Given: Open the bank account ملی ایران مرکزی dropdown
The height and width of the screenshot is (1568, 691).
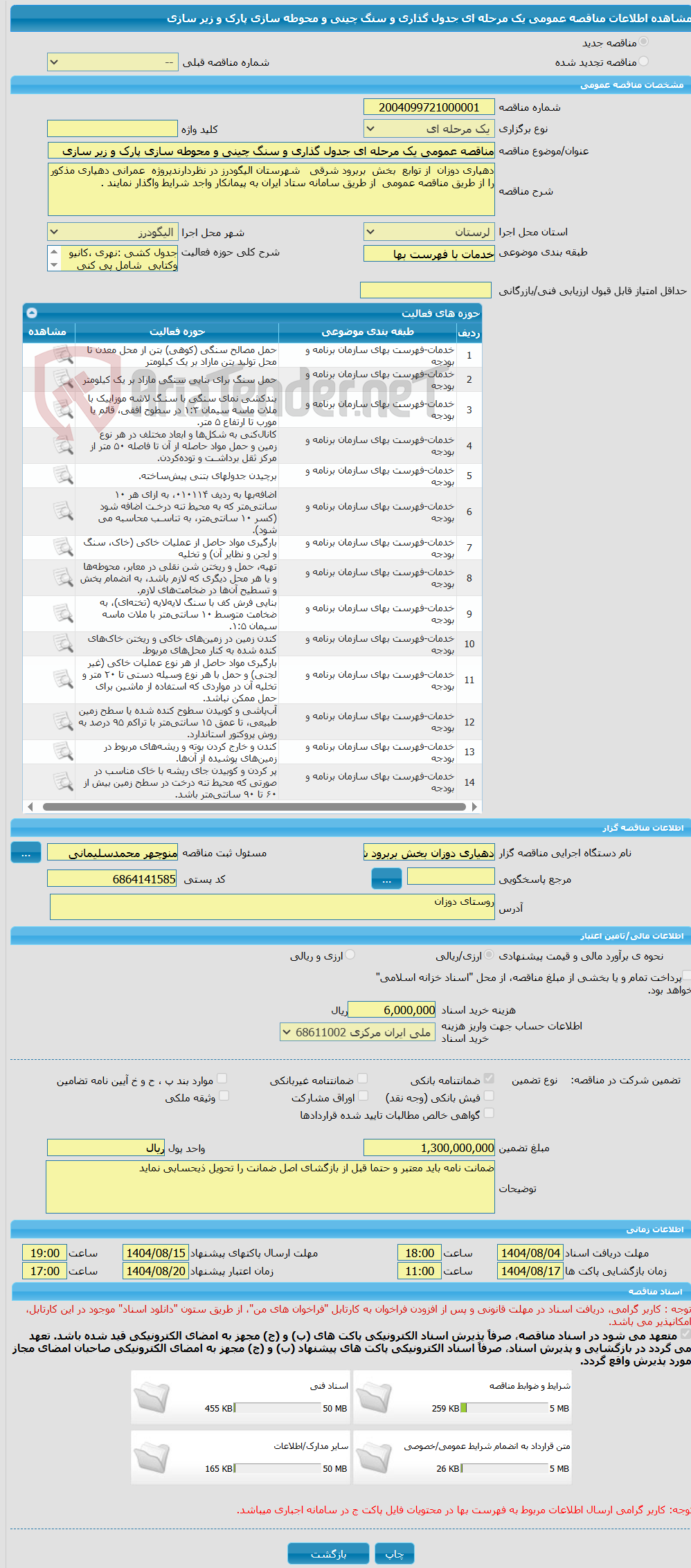Looking at the screenshot, I should pyautogui.click(x=357, y=1032).
